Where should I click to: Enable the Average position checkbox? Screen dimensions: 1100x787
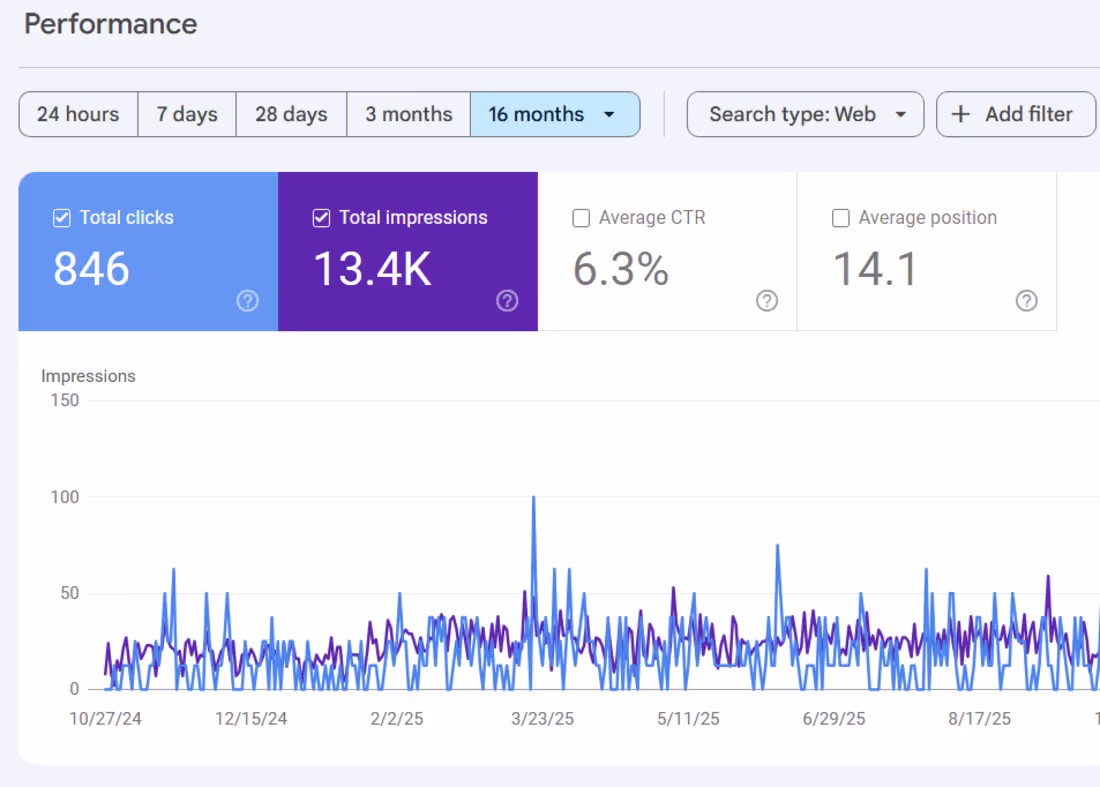click(x=840, y=217)
